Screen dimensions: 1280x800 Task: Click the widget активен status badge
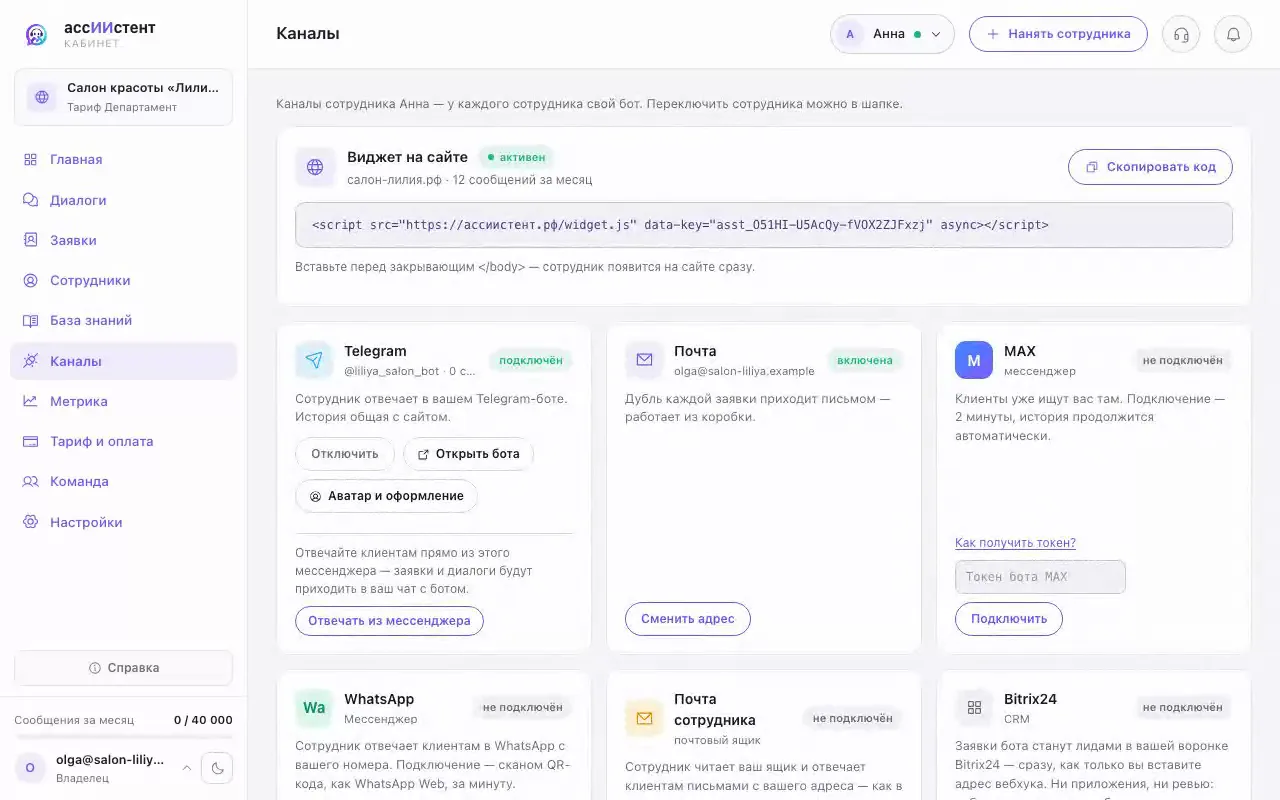516,157
